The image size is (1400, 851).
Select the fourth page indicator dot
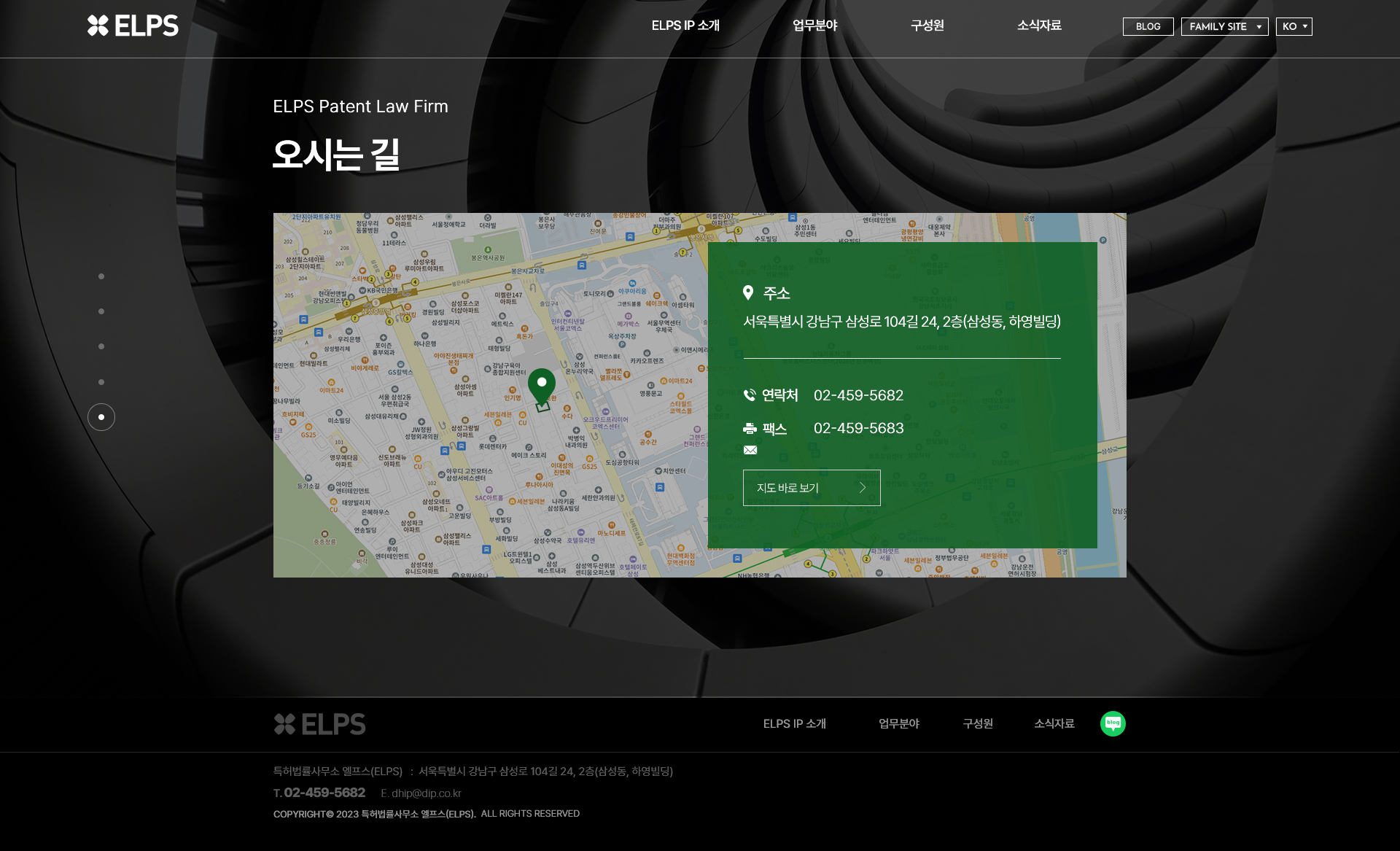[x=101, y=382]
